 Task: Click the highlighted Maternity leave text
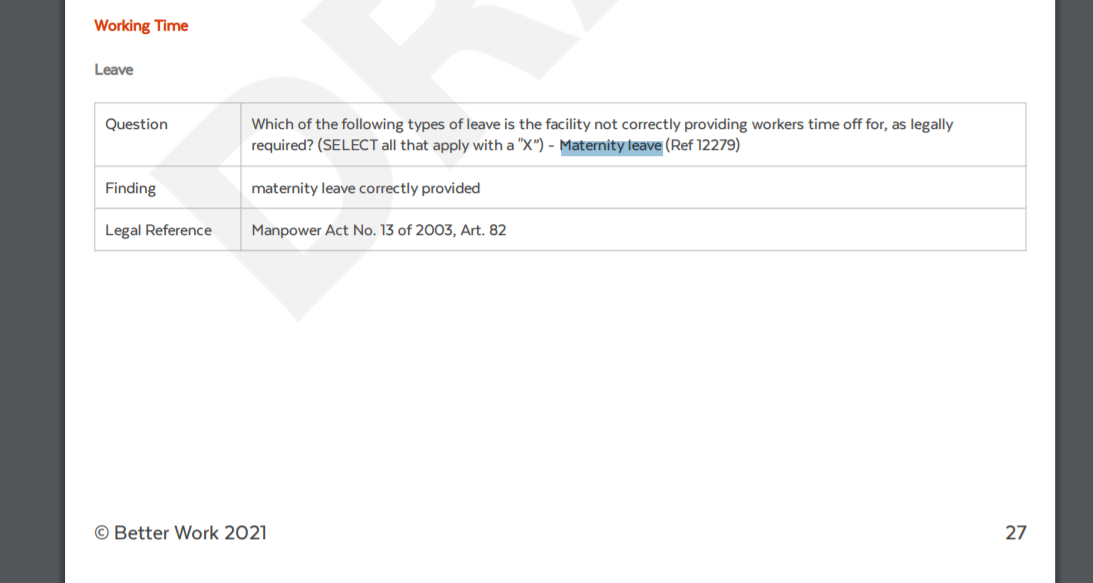pos(611,146)
